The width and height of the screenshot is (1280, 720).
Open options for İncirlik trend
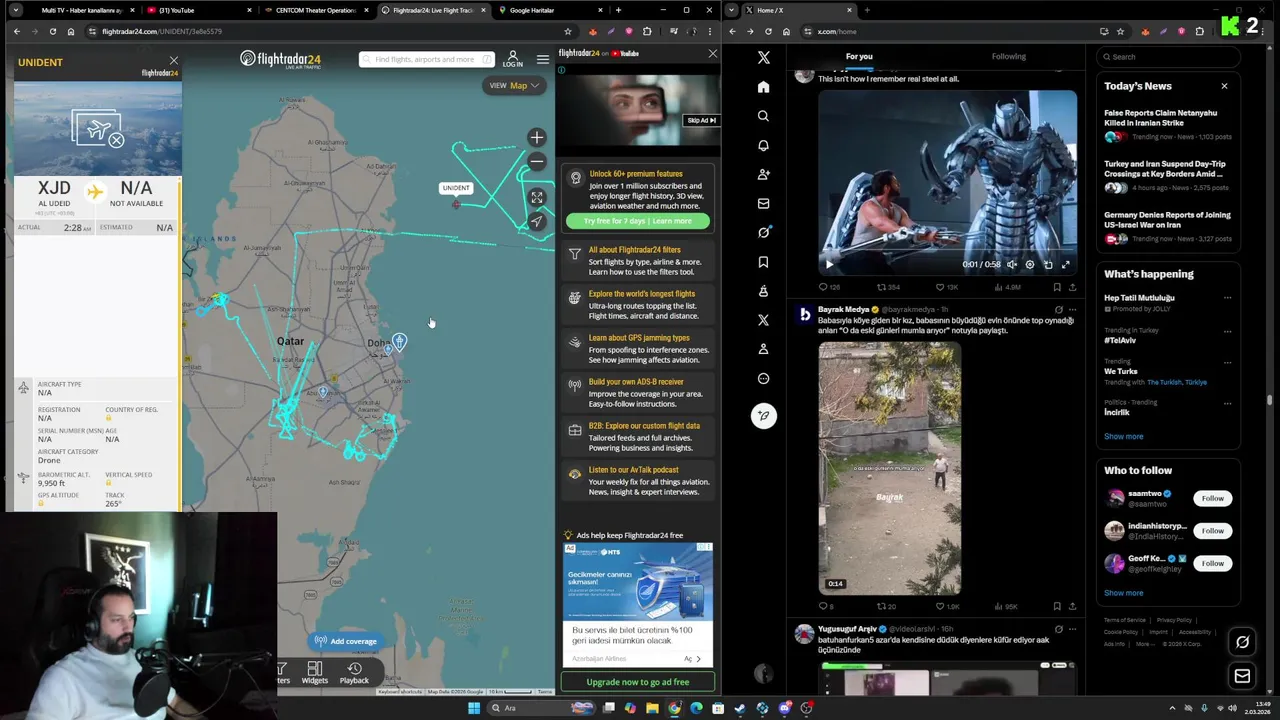click(1227, 402)
